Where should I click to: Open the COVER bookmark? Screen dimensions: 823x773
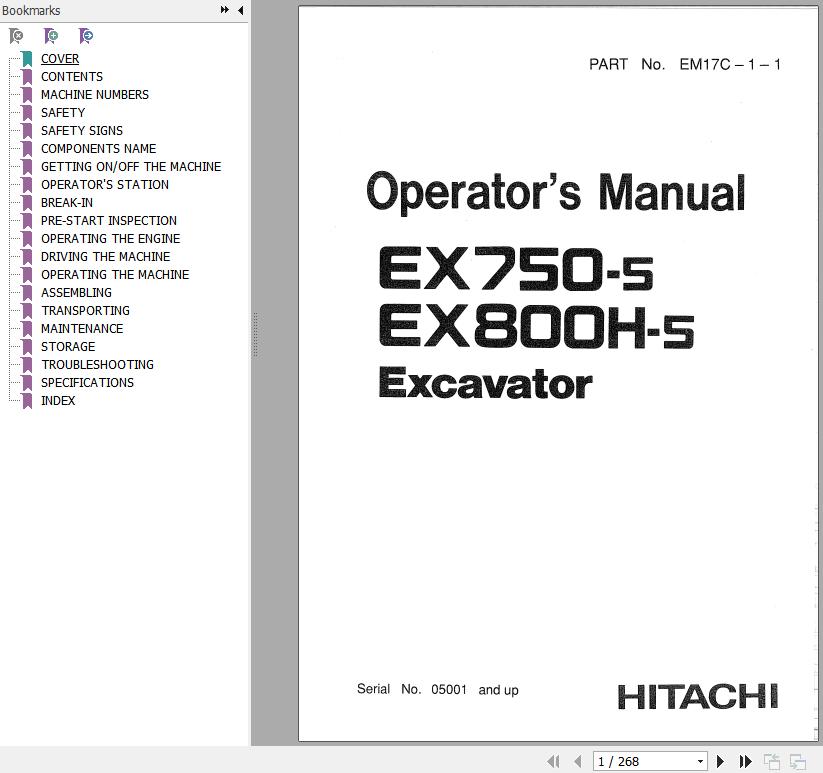[60, 59]
